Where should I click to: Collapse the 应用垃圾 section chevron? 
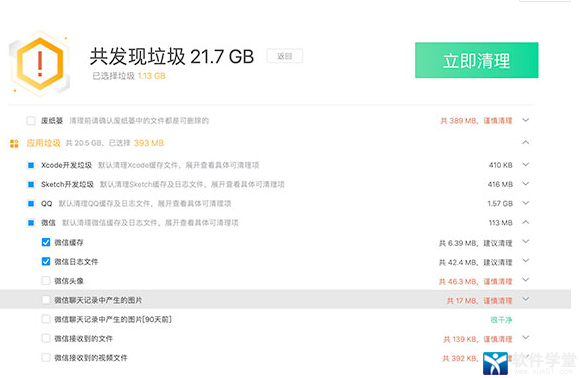click(x=526, y=142)
